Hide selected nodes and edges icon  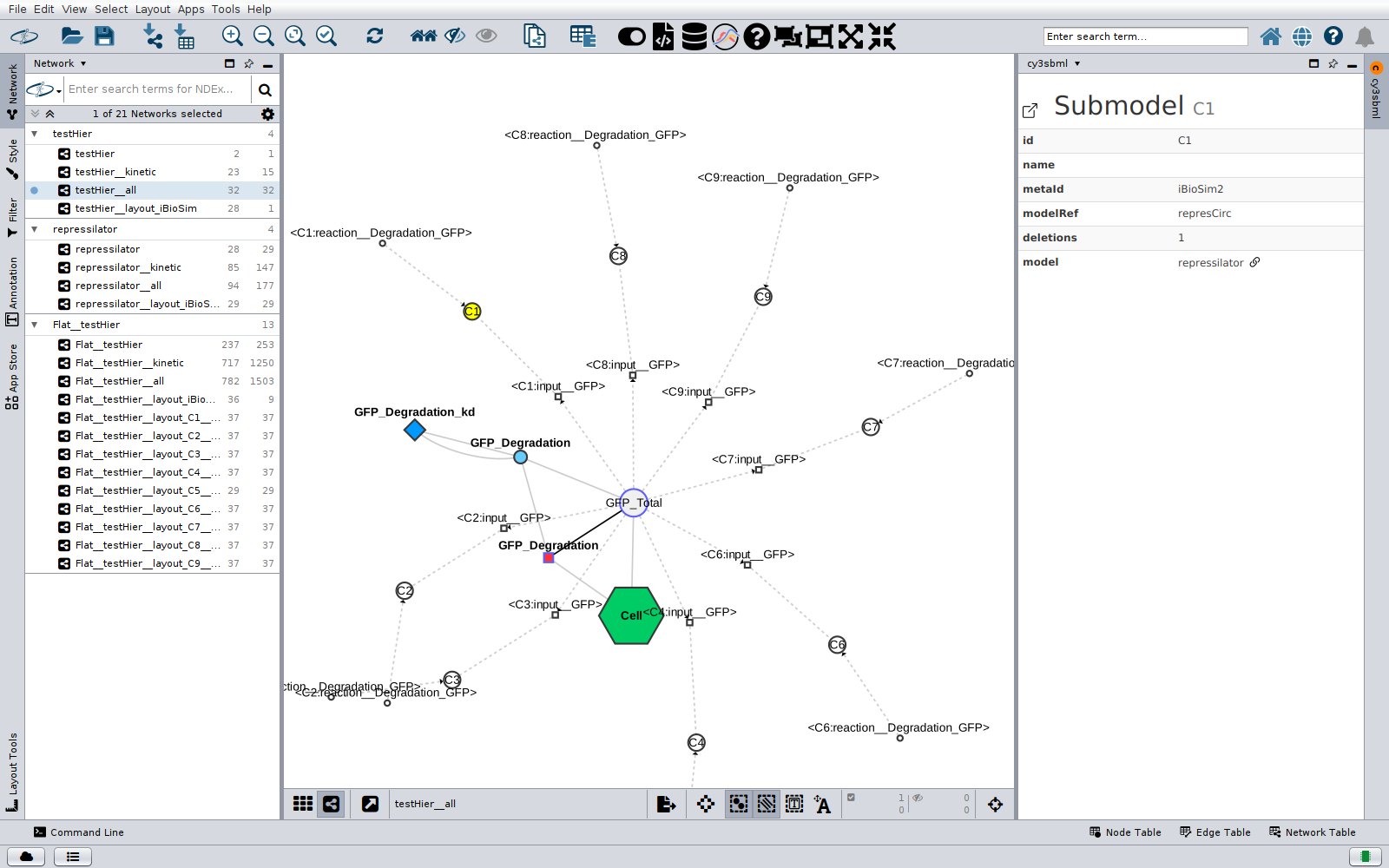[455, 36]
